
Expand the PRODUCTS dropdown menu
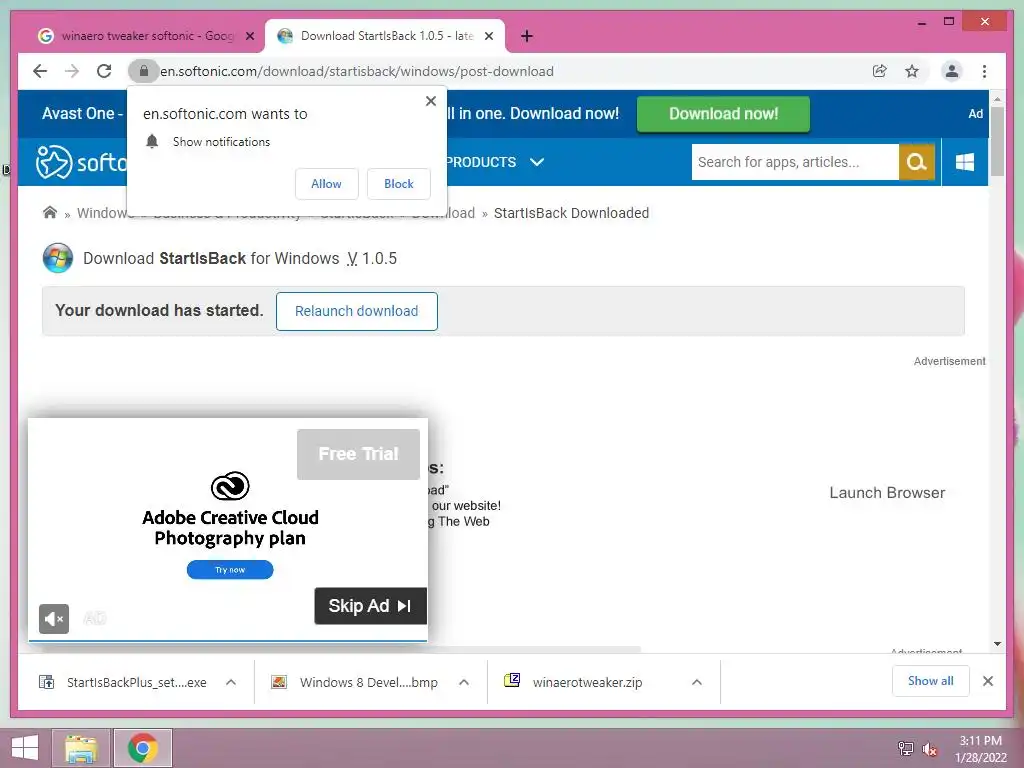point(494,162)
